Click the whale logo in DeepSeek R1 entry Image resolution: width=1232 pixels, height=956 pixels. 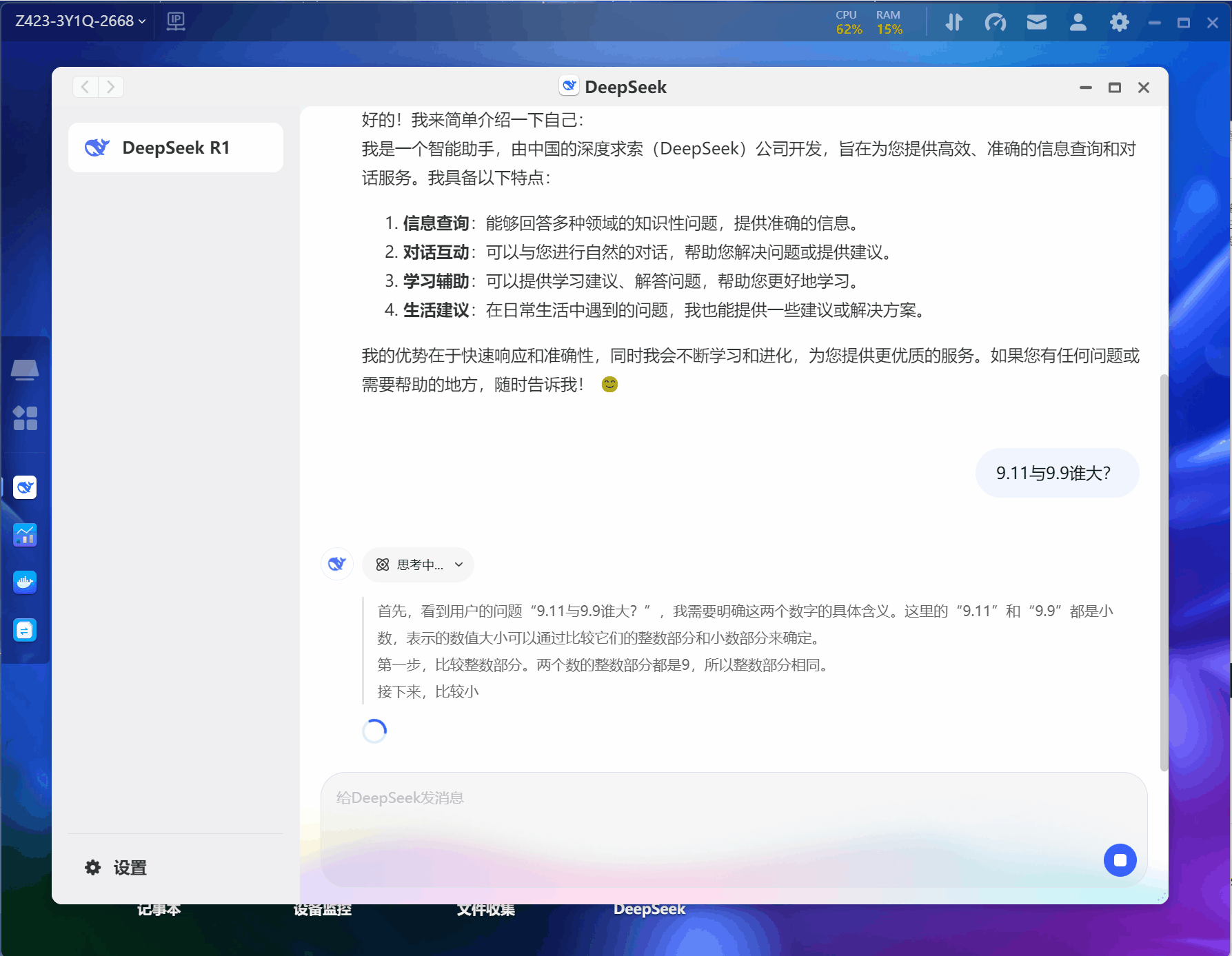pos(97,148)
